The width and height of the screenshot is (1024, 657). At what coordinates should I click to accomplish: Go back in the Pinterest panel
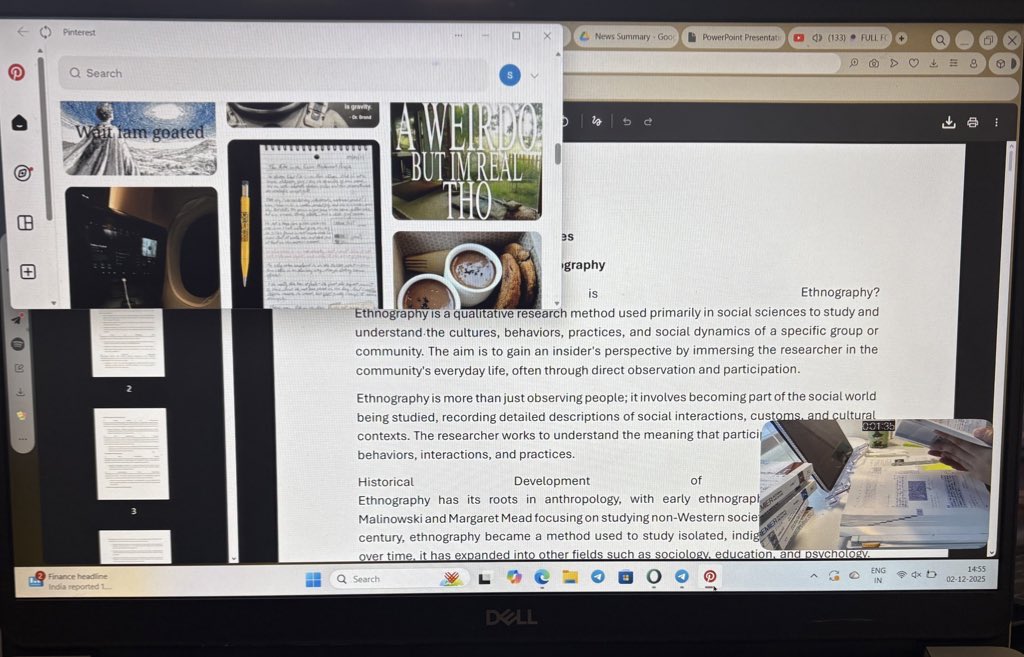22,31
